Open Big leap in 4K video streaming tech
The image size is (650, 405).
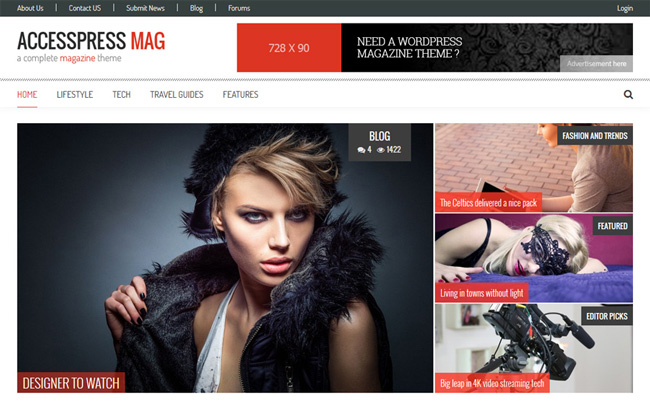click(492, 383)
